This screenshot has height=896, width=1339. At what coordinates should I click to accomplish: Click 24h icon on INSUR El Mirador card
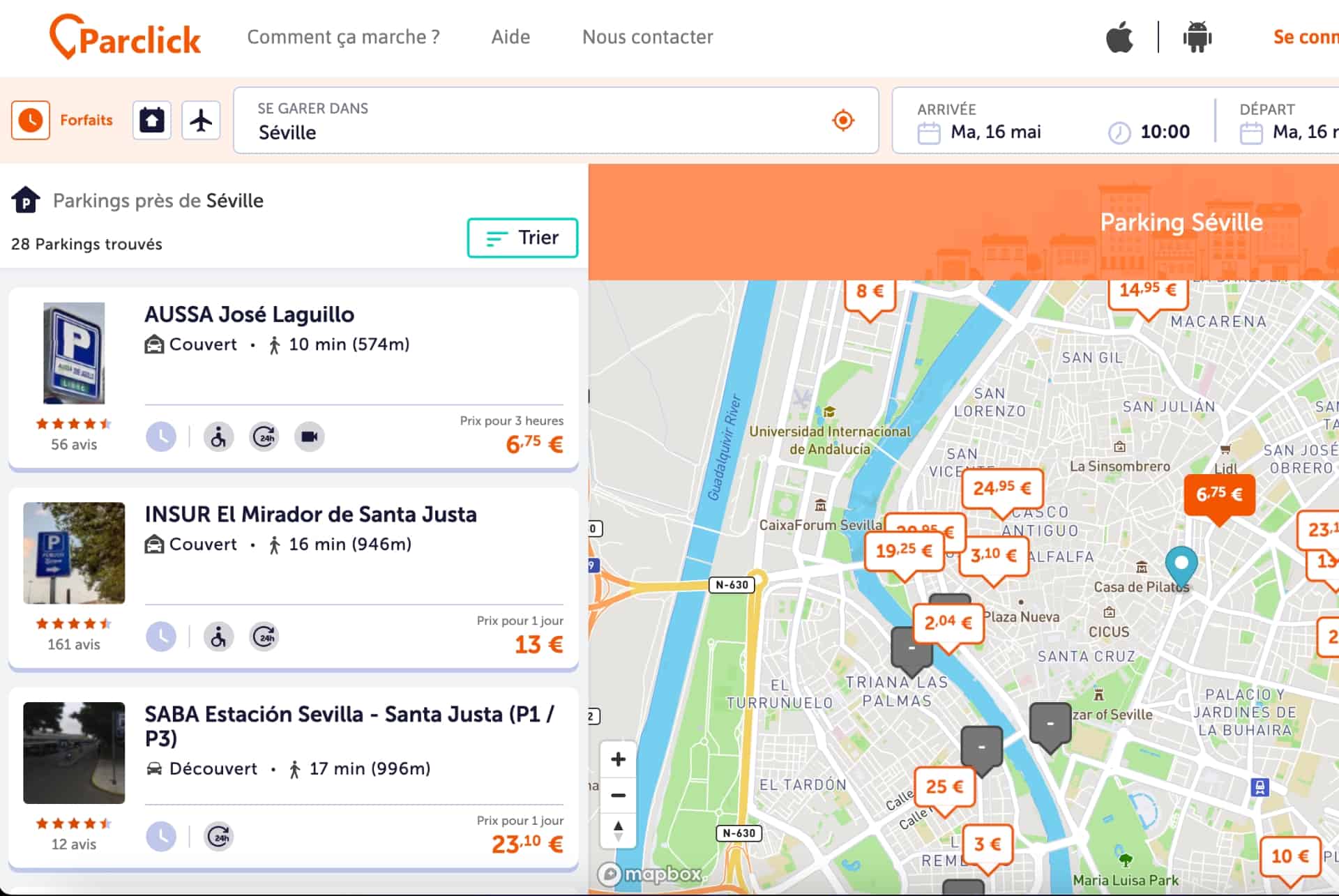point(264,637)
